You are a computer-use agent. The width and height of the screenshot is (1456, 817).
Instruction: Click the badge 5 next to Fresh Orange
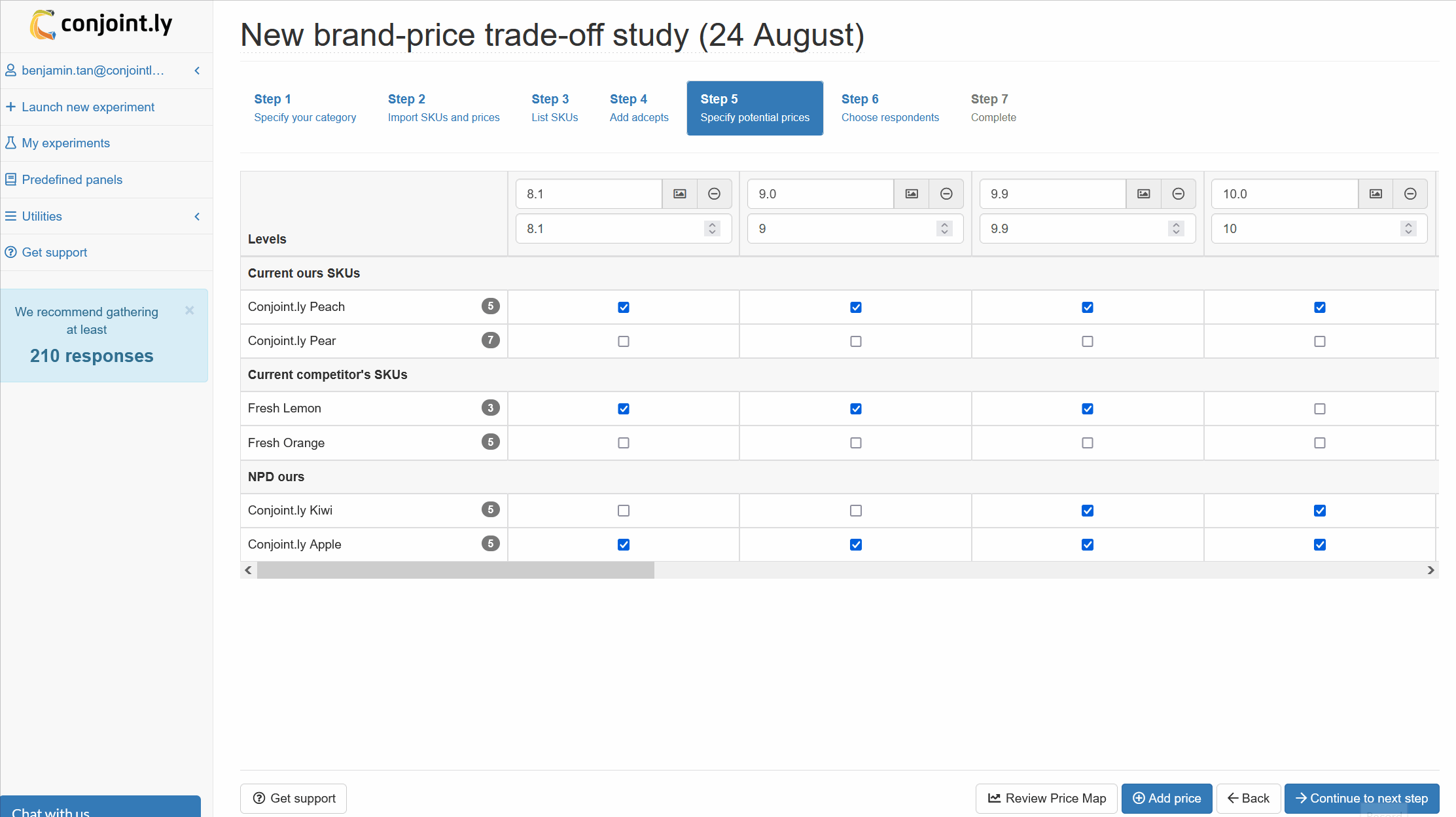491,442
